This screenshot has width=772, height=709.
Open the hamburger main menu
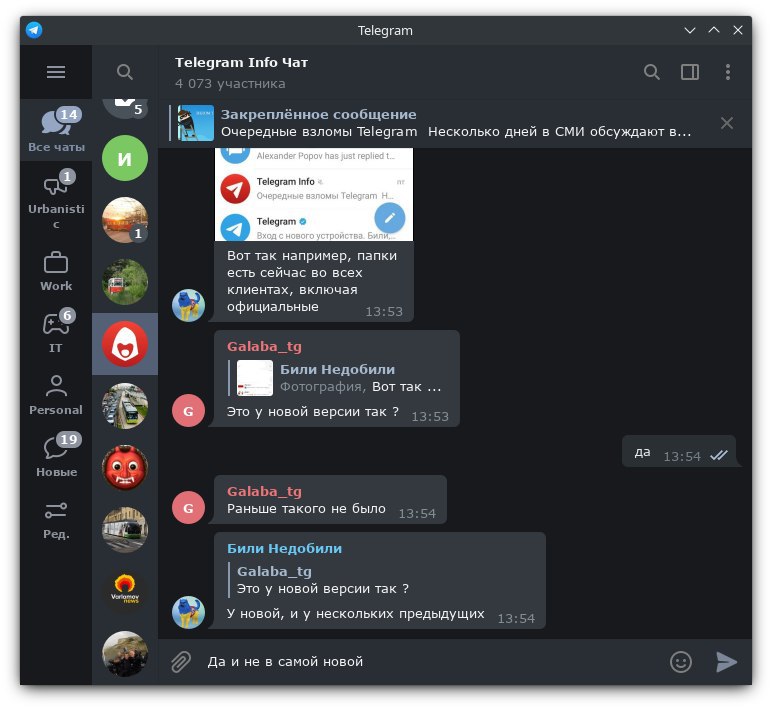pyautogui.click(x=56, y=72)
